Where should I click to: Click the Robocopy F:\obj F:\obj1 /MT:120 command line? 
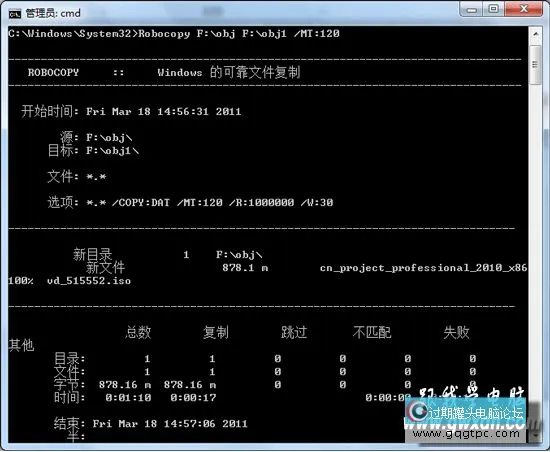(239, 34)
